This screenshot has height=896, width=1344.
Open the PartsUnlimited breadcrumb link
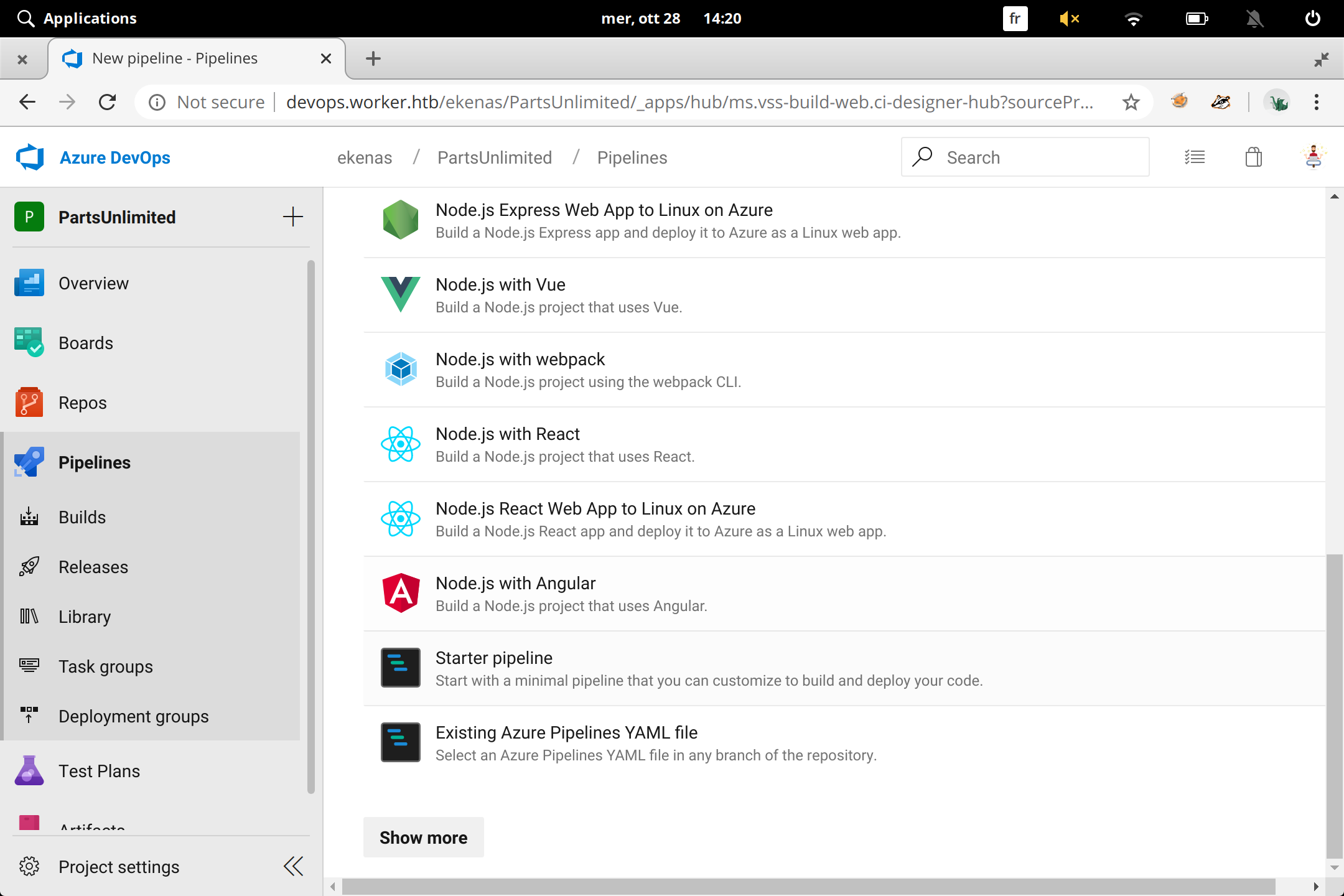(495, 157)
